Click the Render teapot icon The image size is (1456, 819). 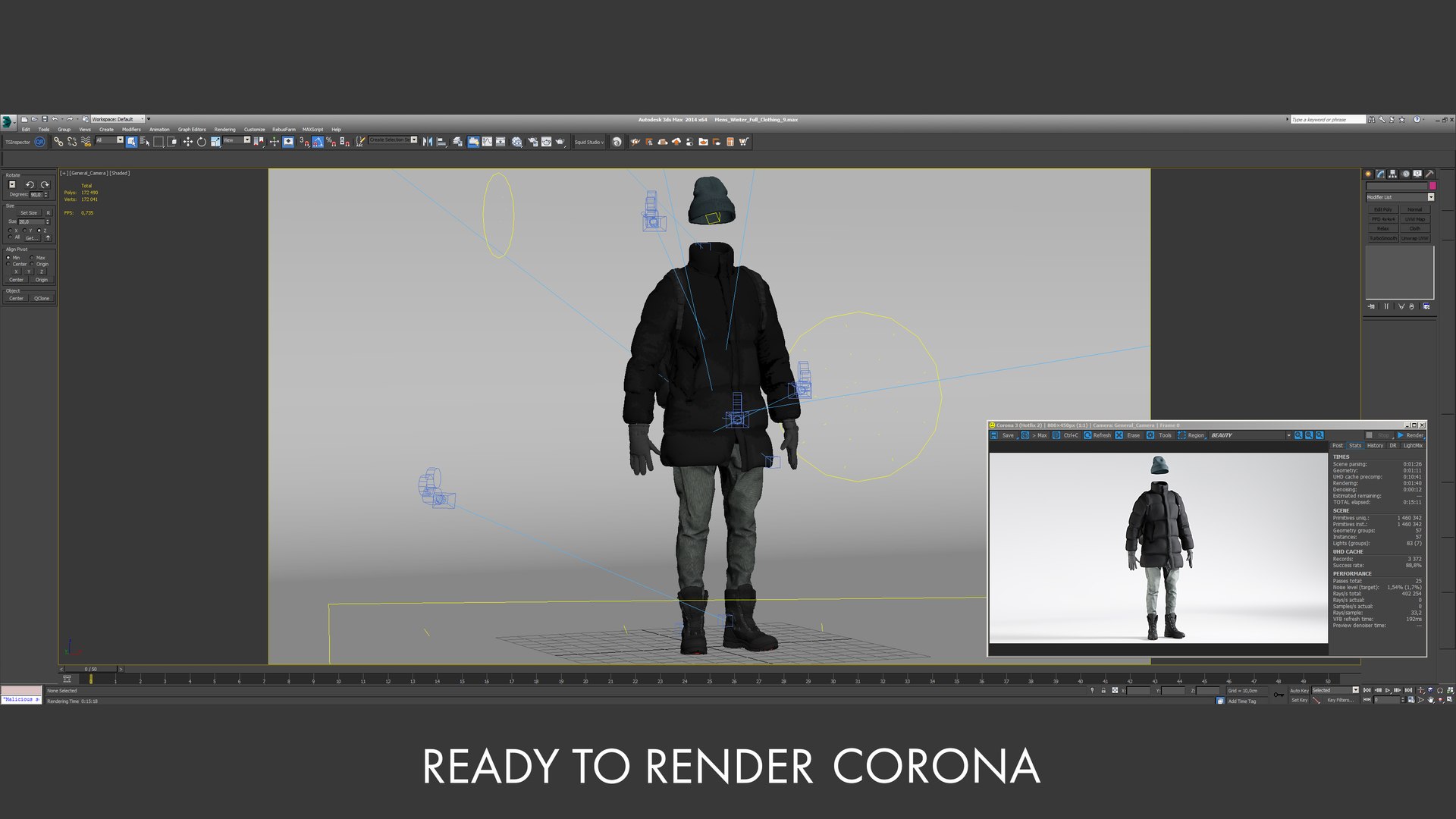pyautogui.click(x=560, y=141)
